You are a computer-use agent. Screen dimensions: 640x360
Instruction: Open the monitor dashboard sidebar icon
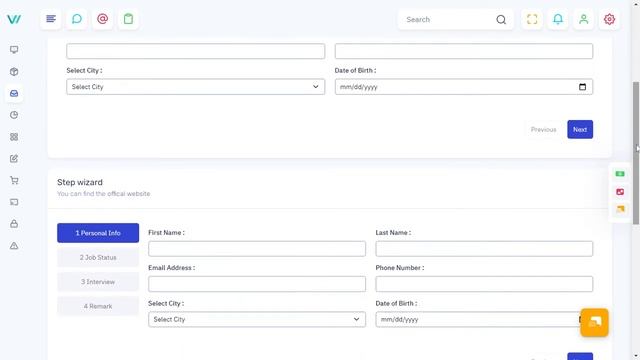[x=14, y=50]
